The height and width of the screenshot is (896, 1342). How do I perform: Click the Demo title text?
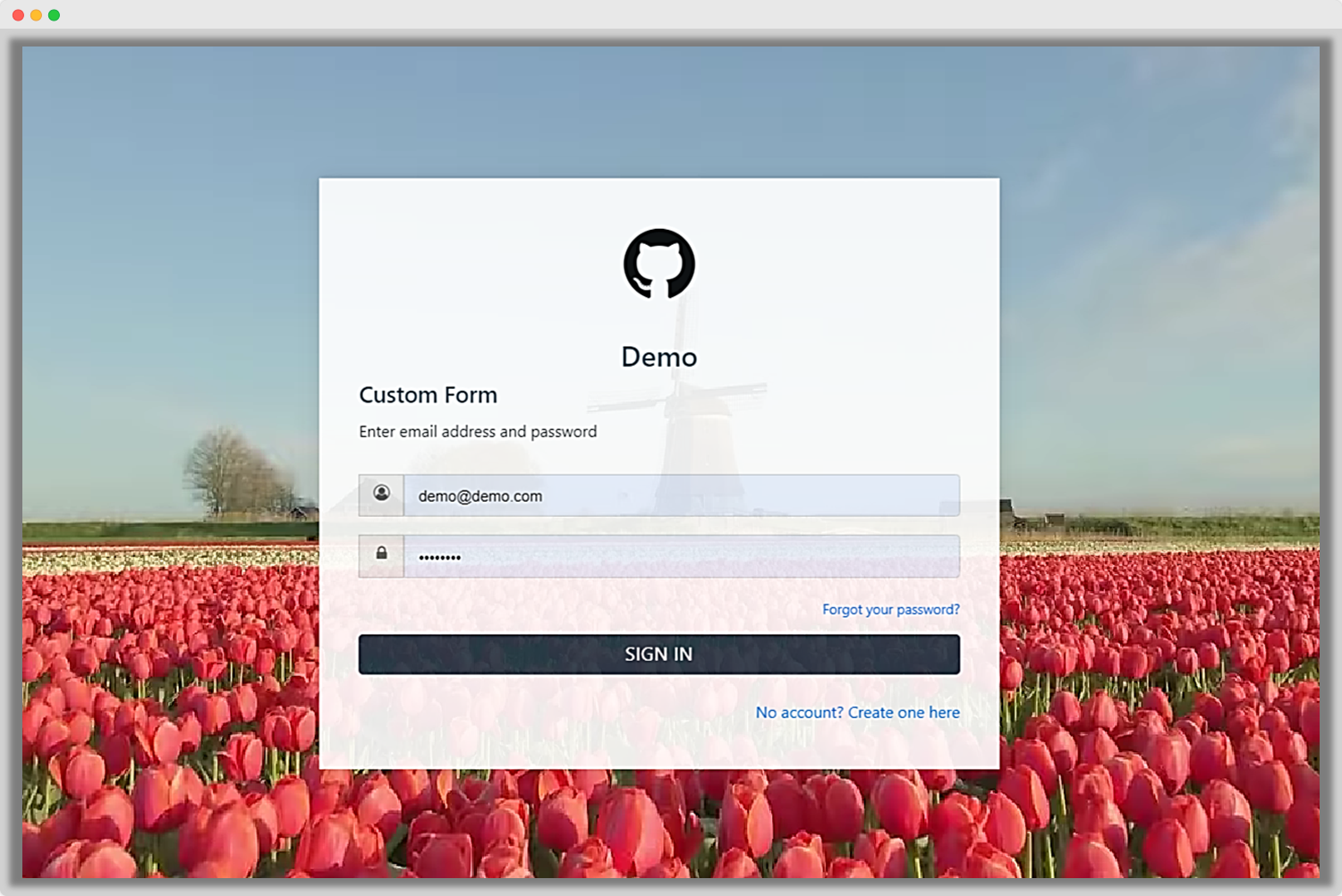[658, 357]
